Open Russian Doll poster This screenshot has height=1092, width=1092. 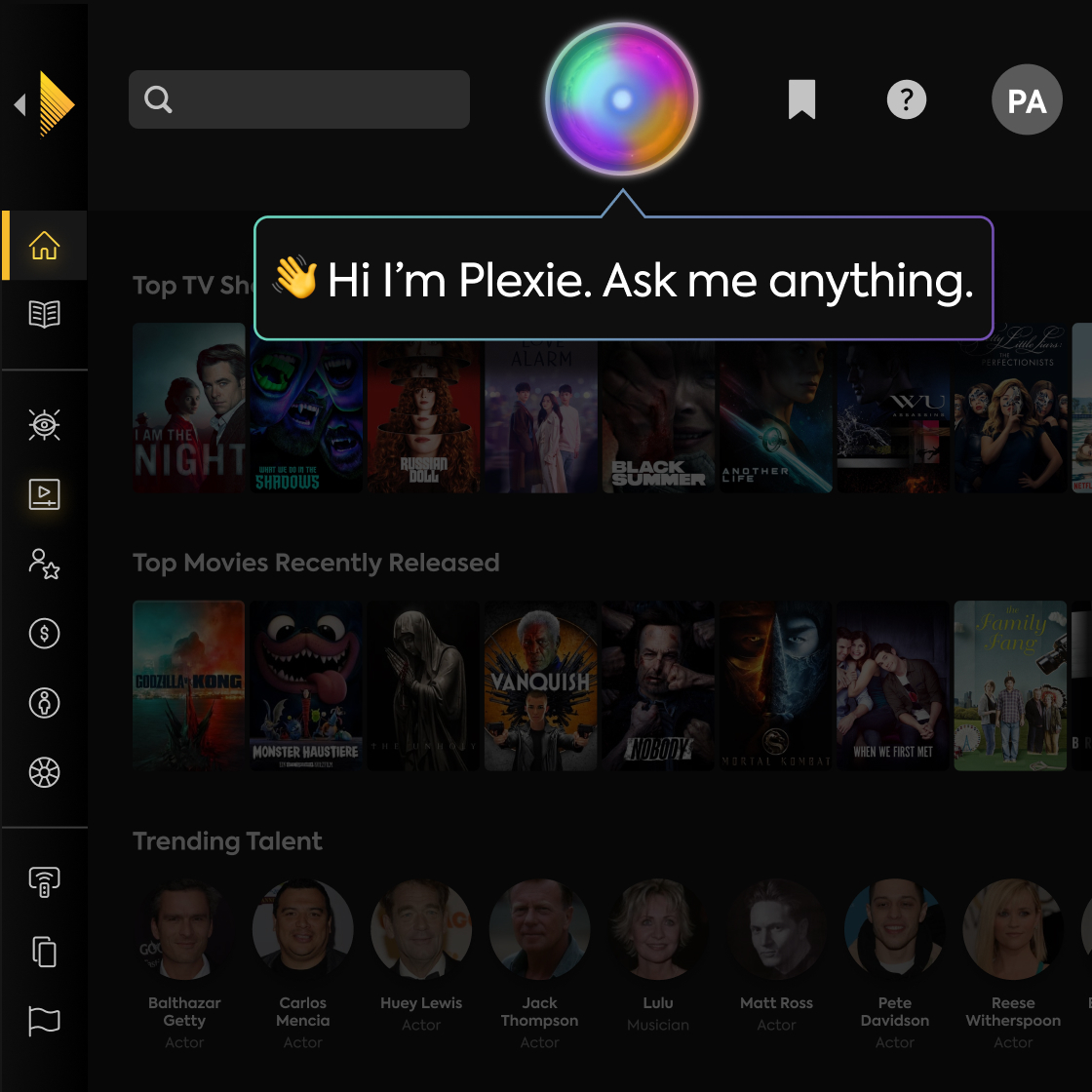[423, 416]
